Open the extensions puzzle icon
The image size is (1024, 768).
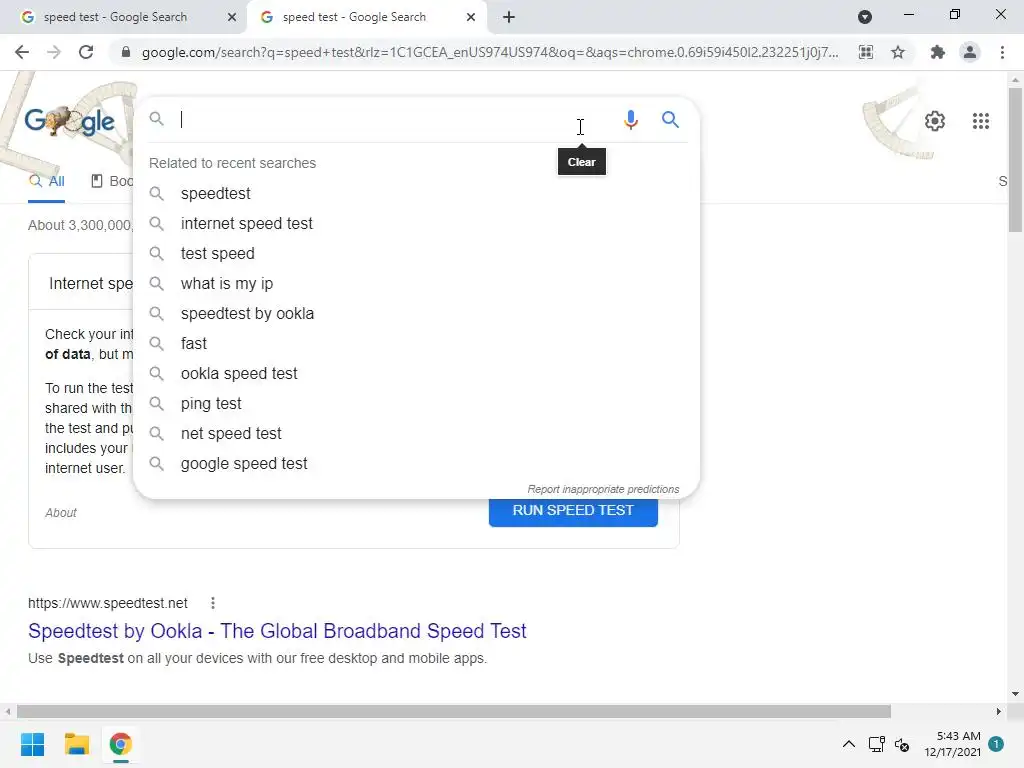tap(937, 52)
